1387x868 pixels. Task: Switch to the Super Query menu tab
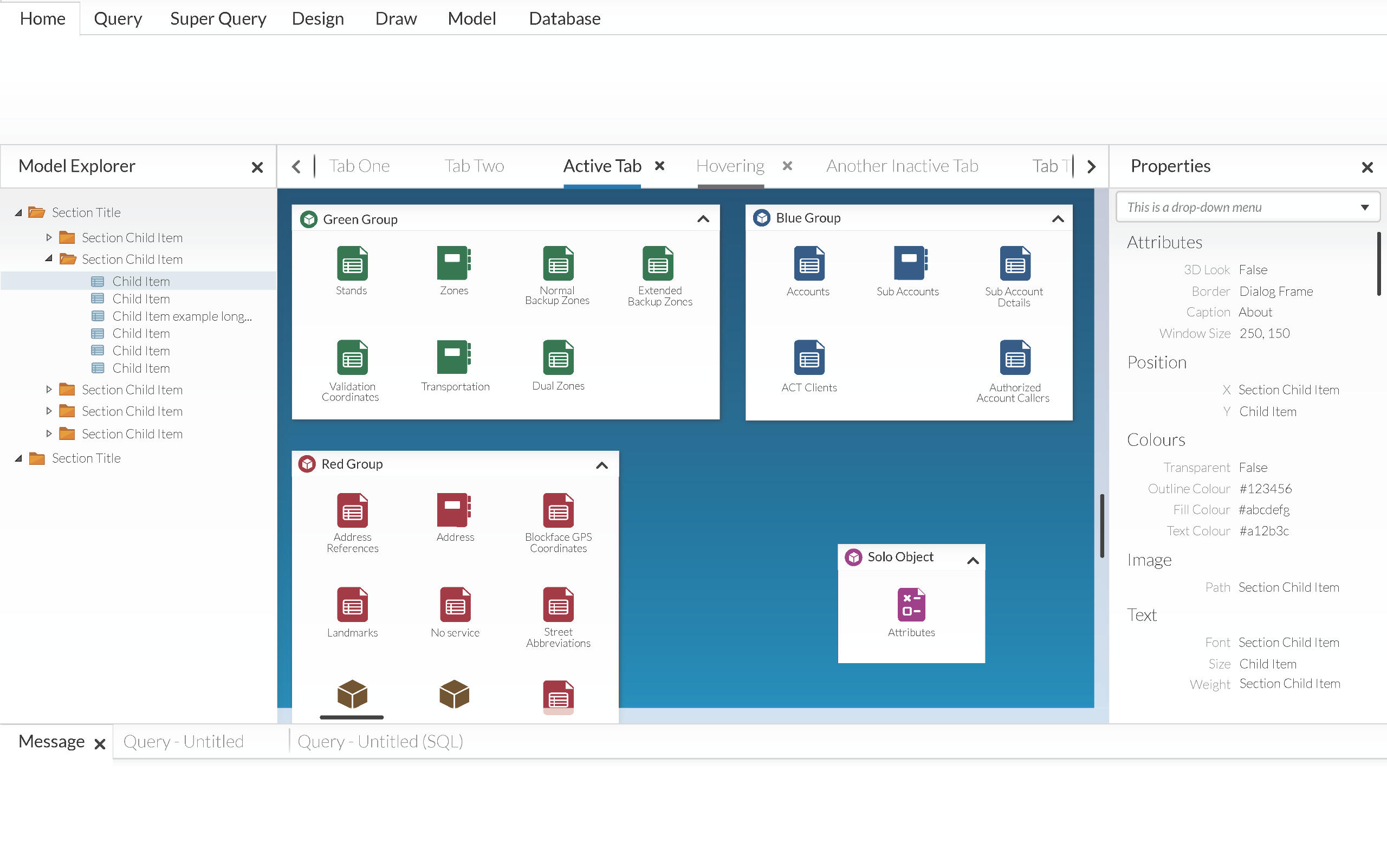pyautogui.click(x=218, y=18)
